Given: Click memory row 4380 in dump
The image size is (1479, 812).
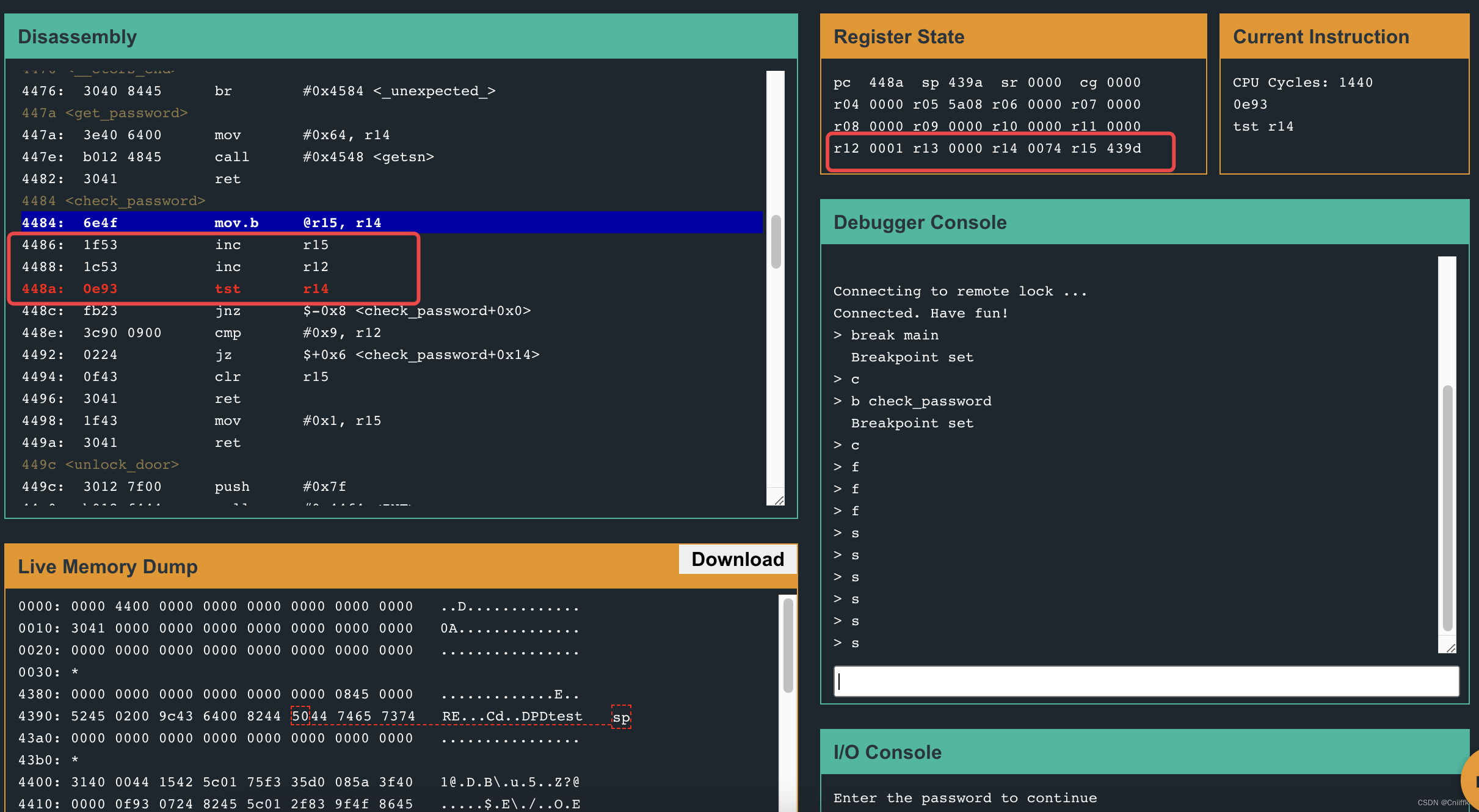Looking at the screenshot, I should [x=299, y=694].
